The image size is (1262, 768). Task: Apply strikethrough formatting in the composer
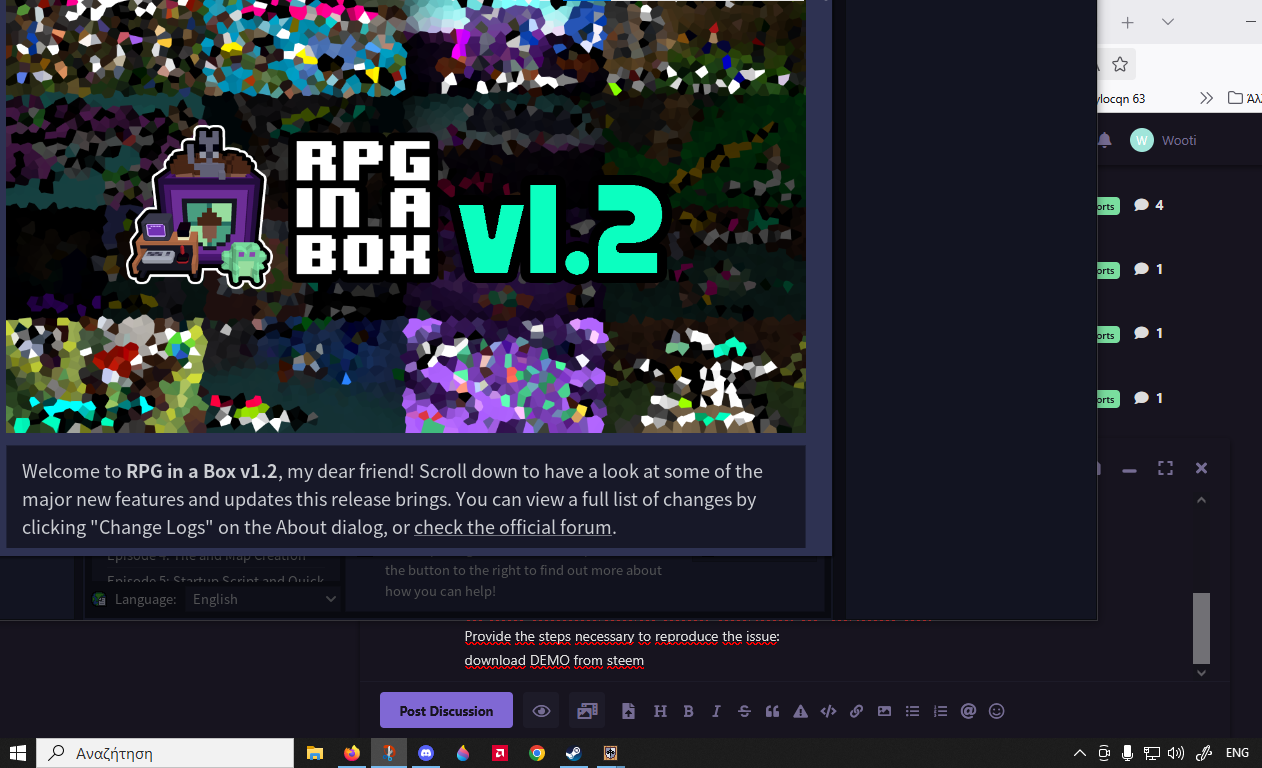tap(744, 711)
